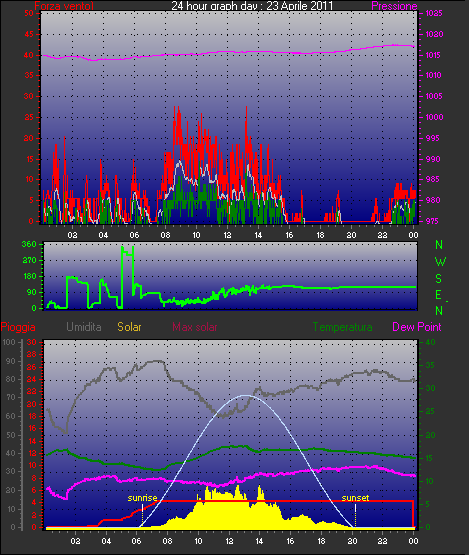The image size is (469, 555).
Task: Click the 'Solar' legend label
Action: coord(129,327)
